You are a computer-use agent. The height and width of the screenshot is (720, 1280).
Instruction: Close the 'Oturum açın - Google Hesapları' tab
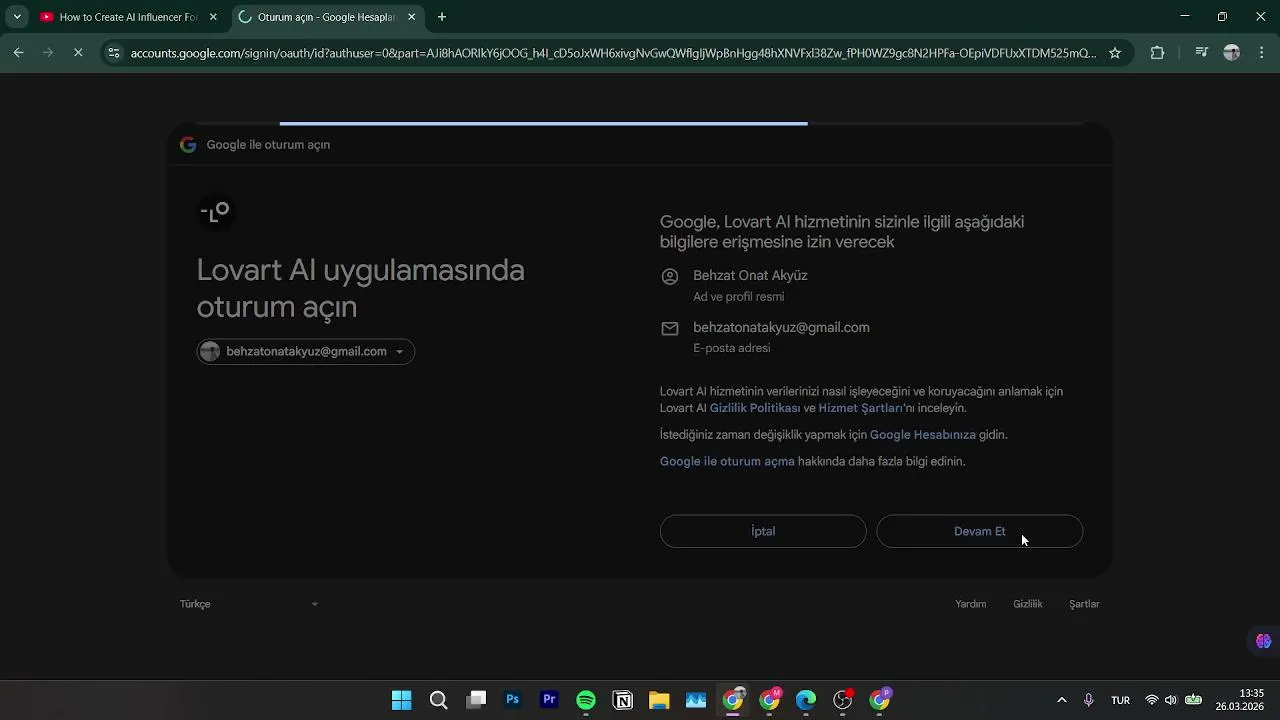coord(411,17)
